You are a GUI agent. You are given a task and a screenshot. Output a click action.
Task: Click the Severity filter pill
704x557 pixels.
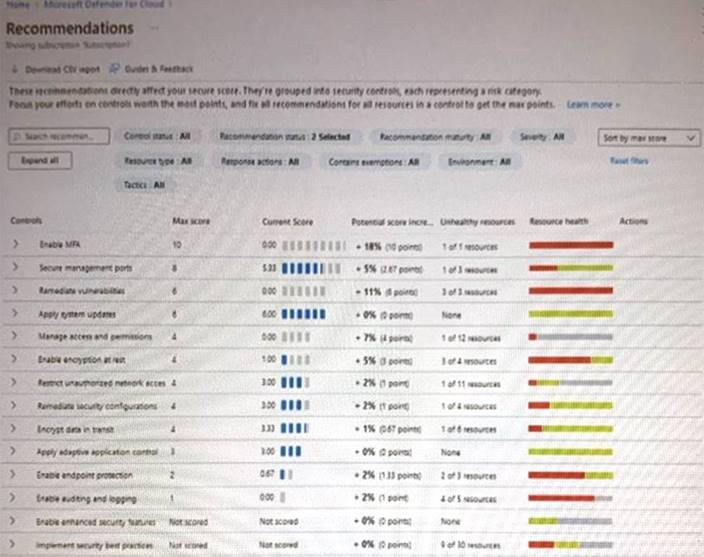[x=543, y=136]
